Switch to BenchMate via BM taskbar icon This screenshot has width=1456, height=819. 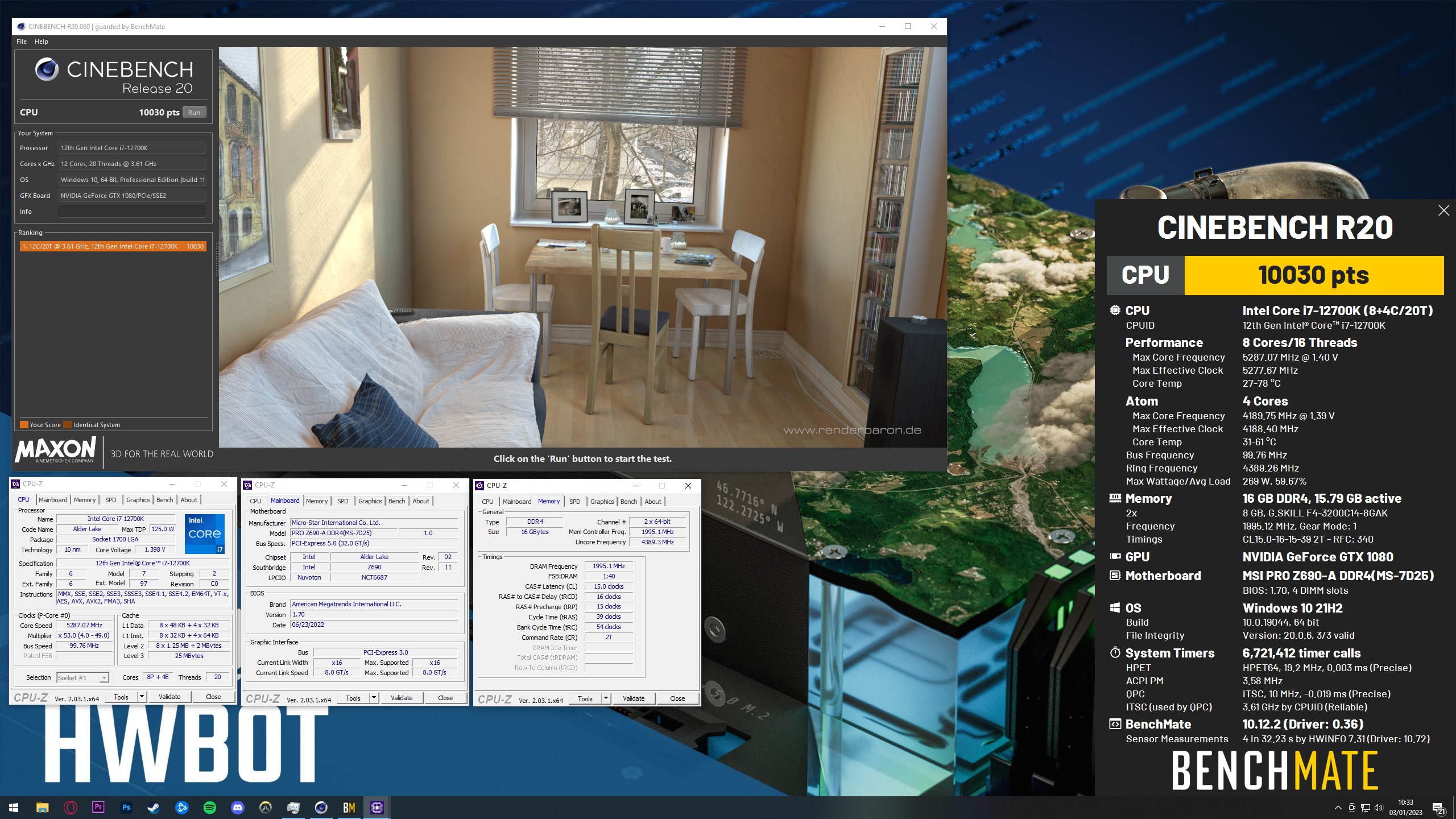[349, 808]
